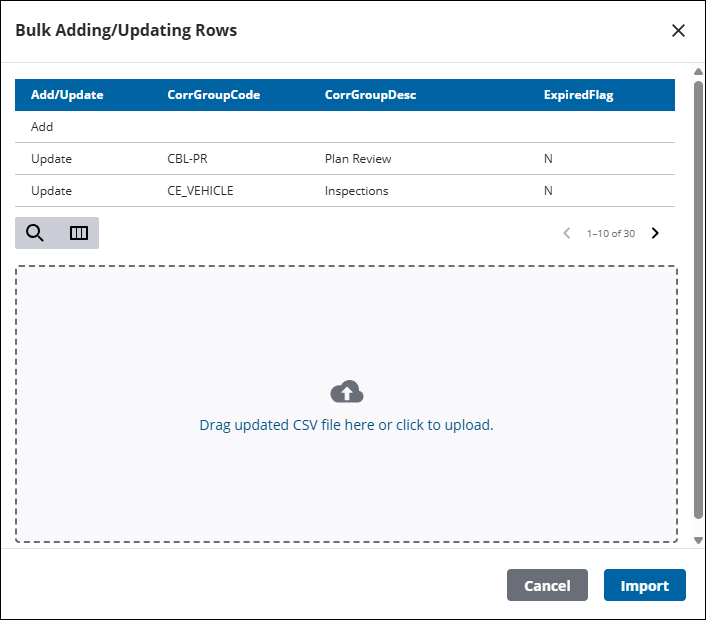This screenshot has width=706, height=620.
Task: Click the vertical scrollbar thumb
Action: (698, 300)
